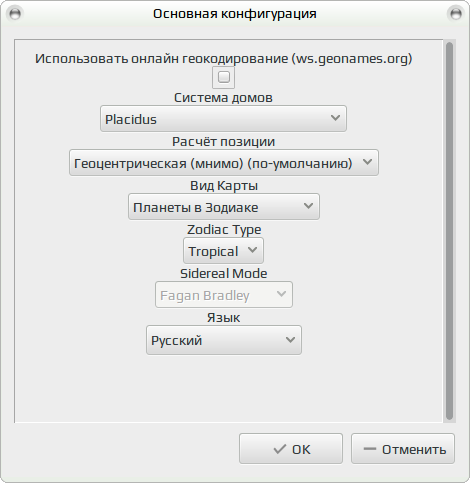Click the dash icon beside Отменить
Screen dimensions: 470x483
[x=369, y=449]
